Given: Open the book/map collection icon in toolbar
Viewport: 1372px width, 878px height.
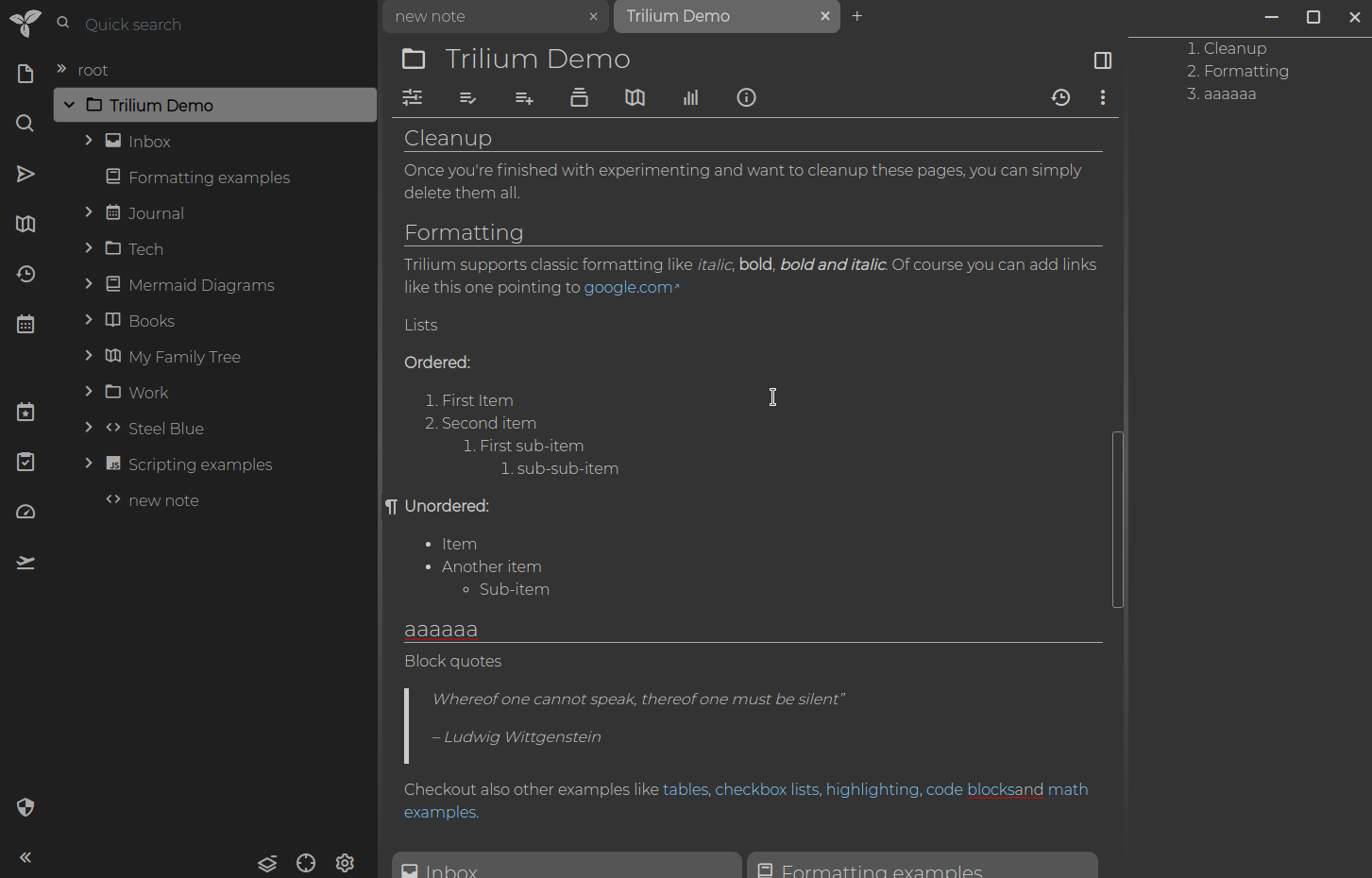Looking at the screenshot, I should (635, 97).
